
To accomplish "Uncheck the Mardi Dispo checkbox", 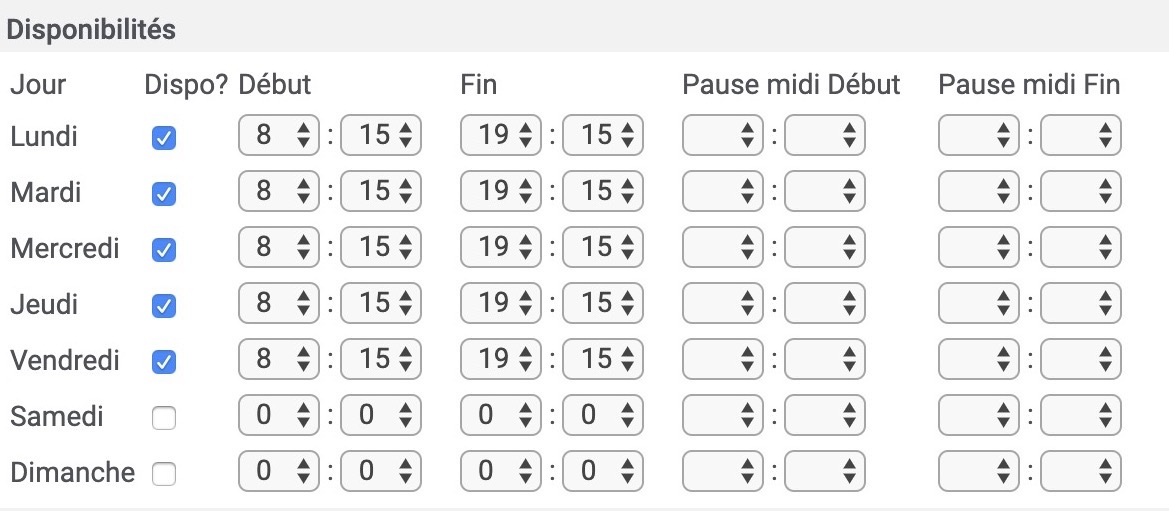I will pyautogui.click(x=164, y=194).
